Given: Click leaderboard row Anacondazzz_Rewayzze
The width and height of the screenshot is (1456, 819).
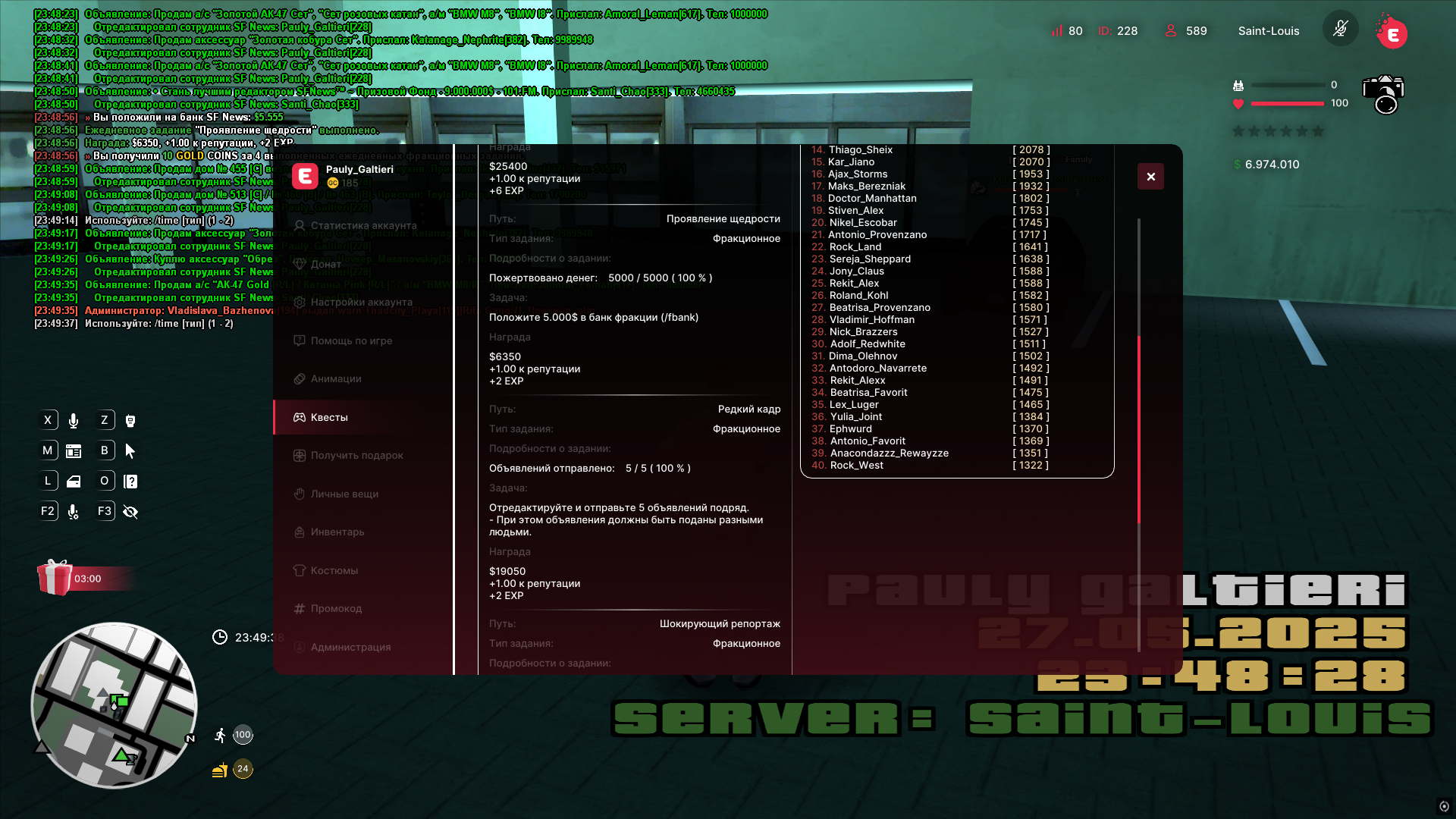Looking at the screenshot, I should (x=931, y=453).
